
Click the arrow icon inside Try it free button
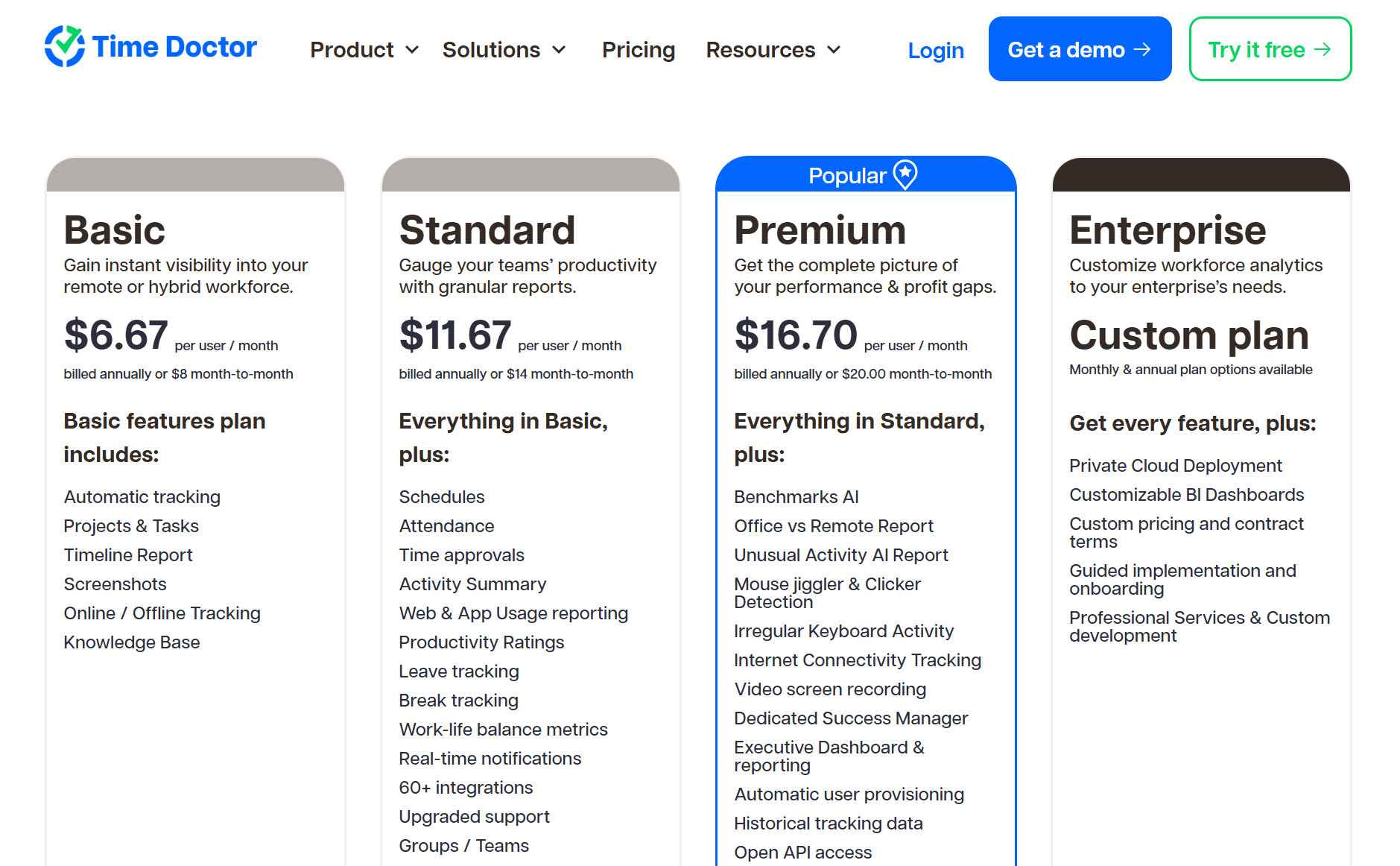(x=1324, y=49)
